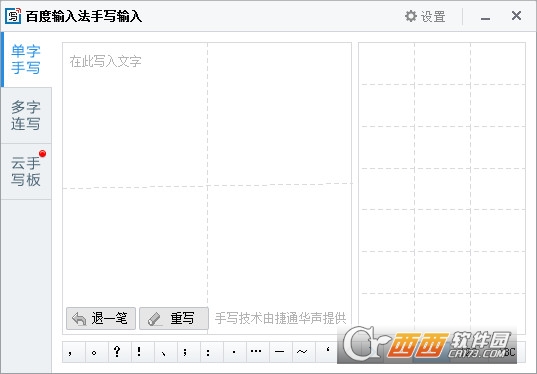Insert enumeration comma 、 punctuation
Viewport: 537px width, 374px height.
166,352
